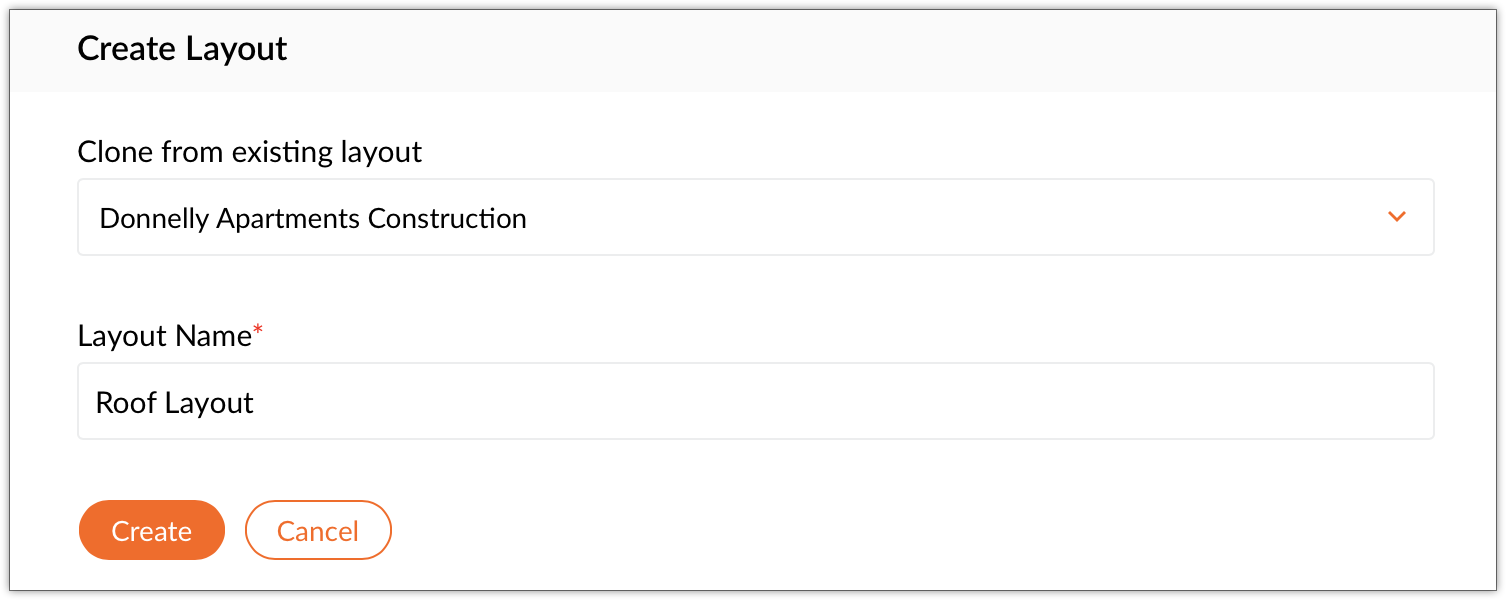
Task: Click the Create Layout heading
Action: (182, 48)
